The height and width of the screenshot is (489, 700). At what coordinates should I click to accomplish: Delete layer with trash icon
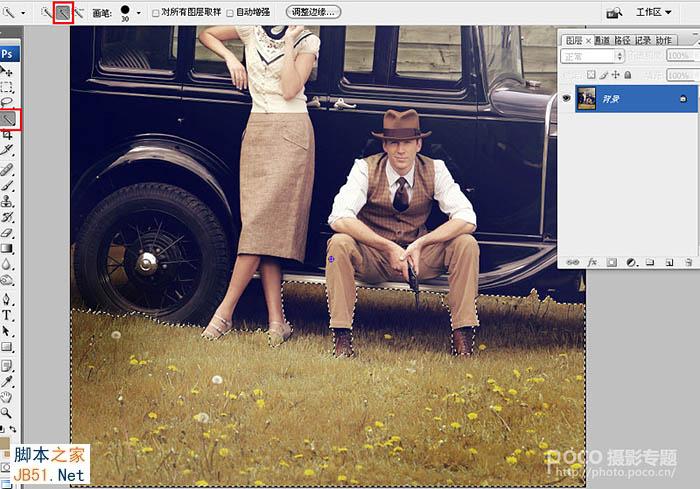(x=689, y=262)
